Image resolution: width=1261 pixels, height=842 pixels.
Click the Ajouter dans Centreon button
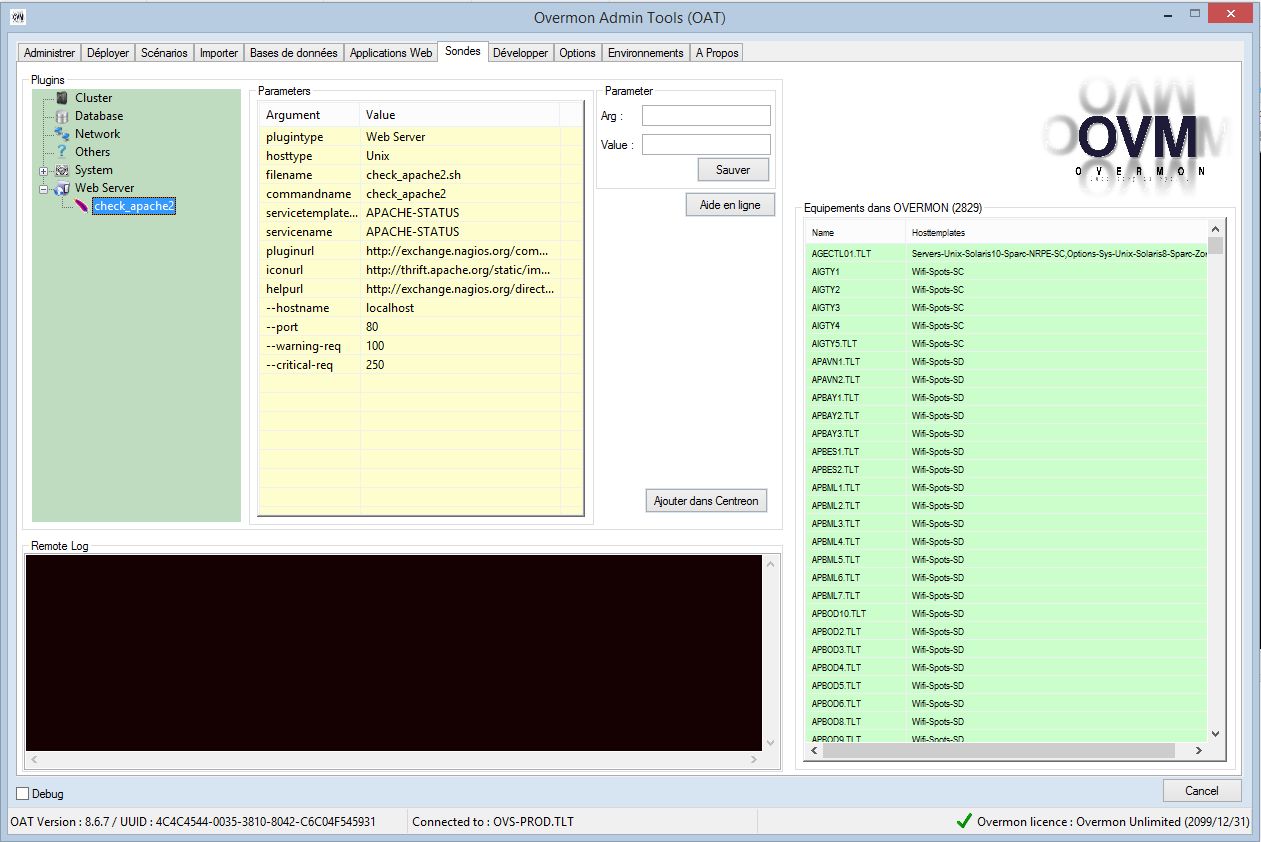[706, 501]
